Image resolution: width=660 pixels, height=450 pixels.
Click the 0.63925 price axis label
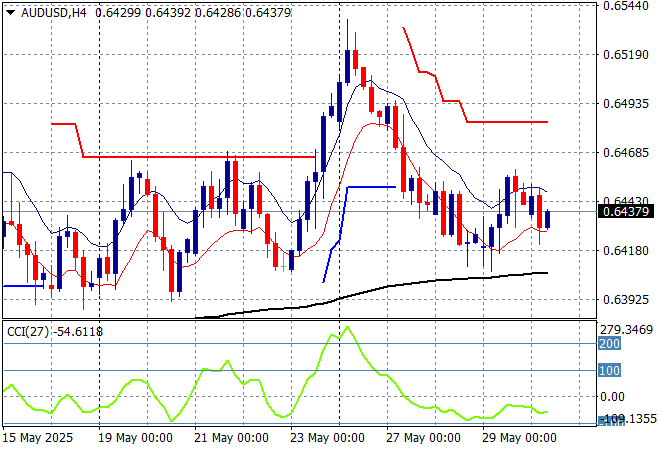[626, 299]
